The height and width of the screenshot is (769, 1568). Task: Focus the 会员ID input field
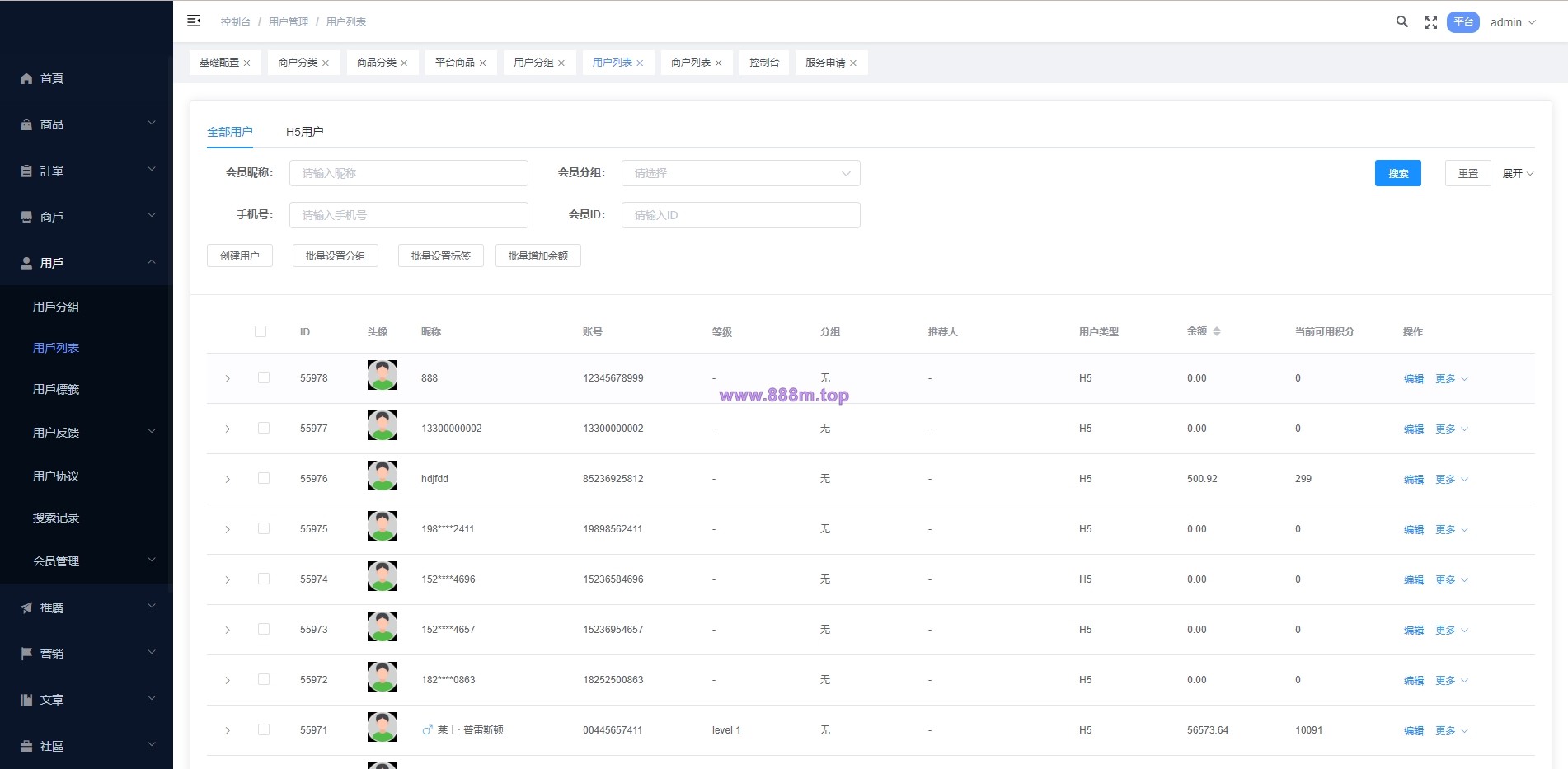741,215
